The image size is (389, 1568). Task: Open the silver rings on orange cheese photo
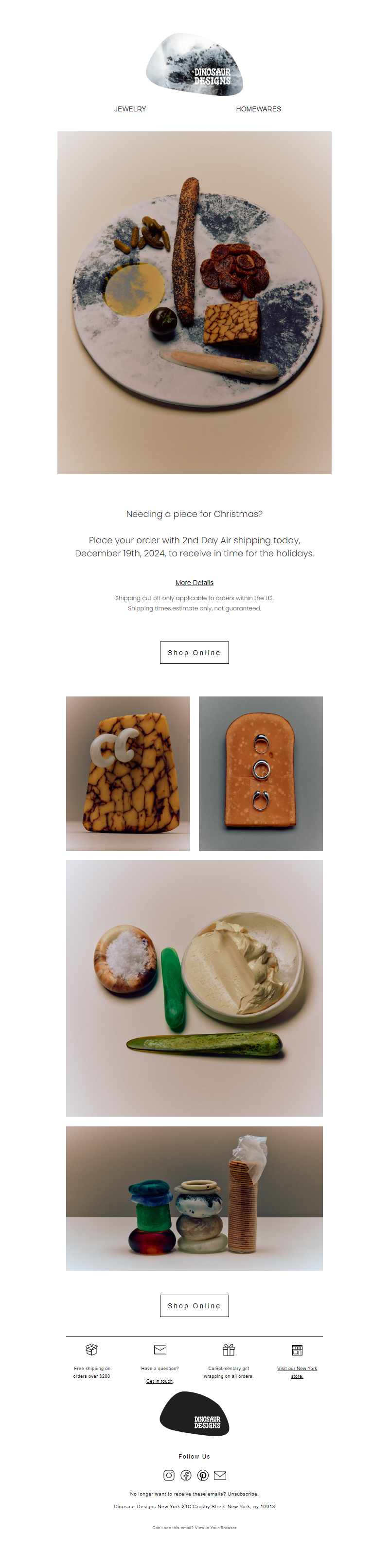[x=261, y=773]
